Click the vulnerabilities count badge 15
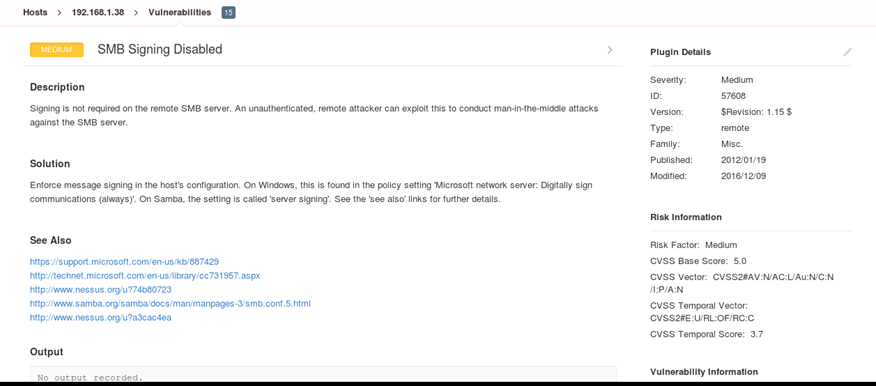The height and width of the screenshot is (386, 876). pyautogui.click(x=228, y=12)
